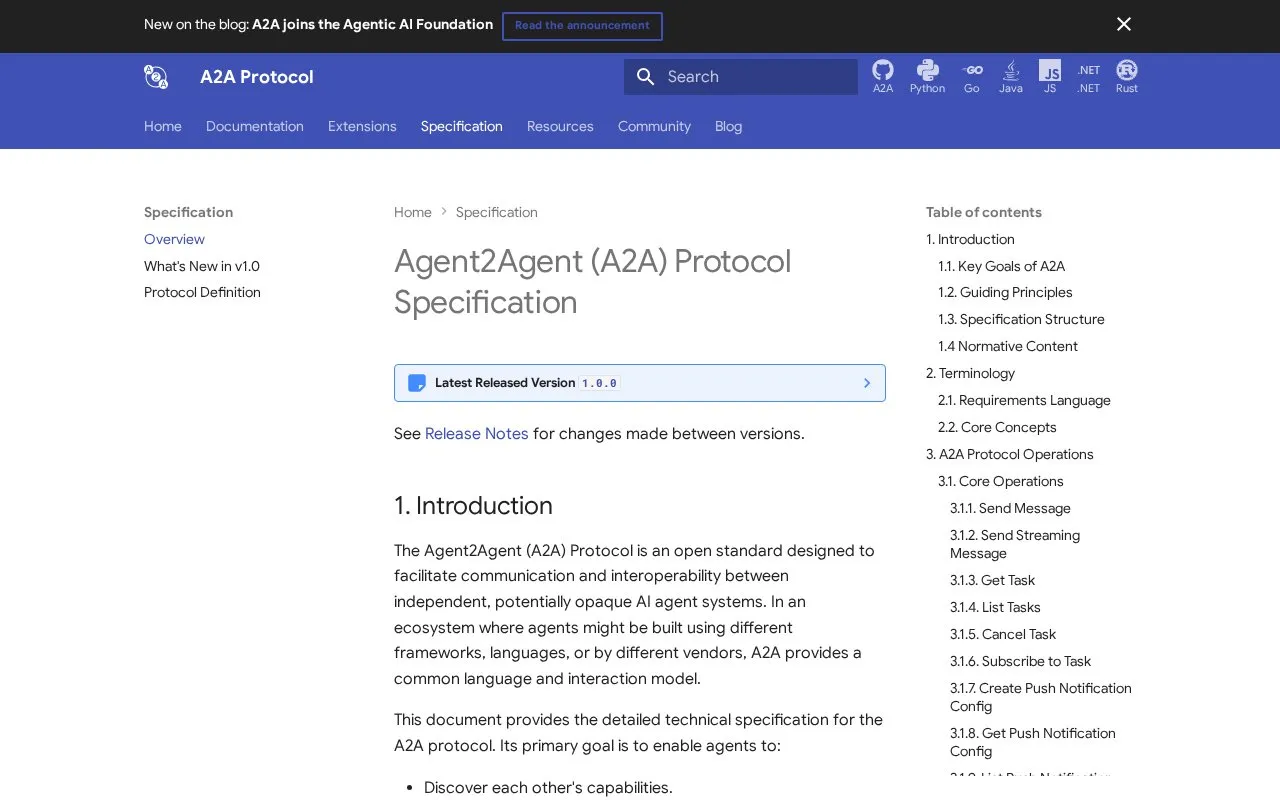Open the JS SDK icon

pos(1050,76)
